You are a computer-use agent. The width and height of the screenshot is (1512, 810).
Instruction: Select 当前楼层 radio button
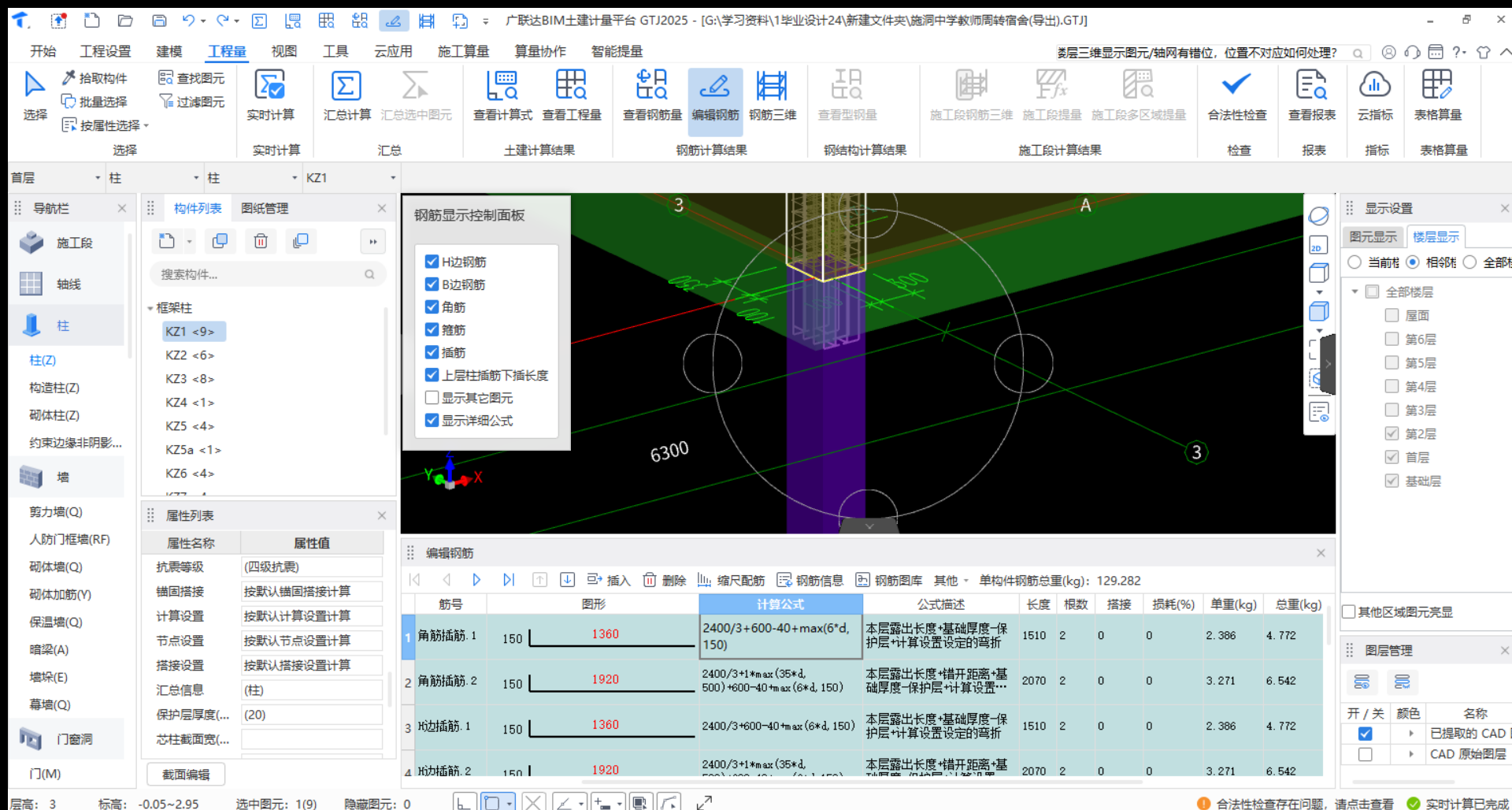coord(1354,262)
